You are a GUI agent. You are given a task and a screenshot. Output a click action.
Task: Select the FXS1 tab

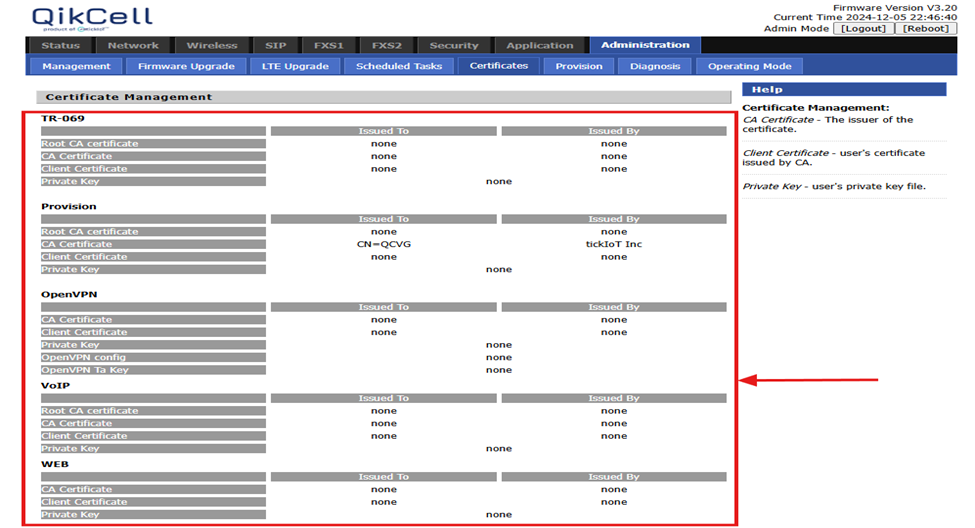coord(329,45)
